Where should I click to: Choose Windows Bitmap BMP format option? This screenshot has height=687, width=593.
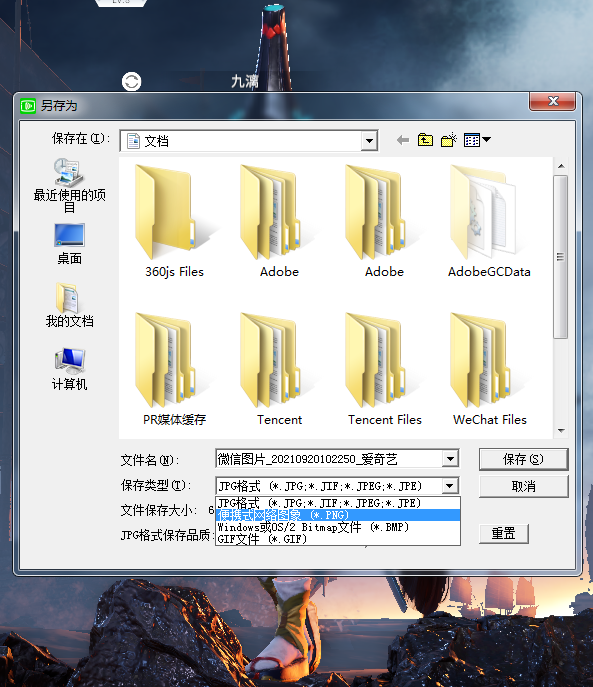pos(338,527)
